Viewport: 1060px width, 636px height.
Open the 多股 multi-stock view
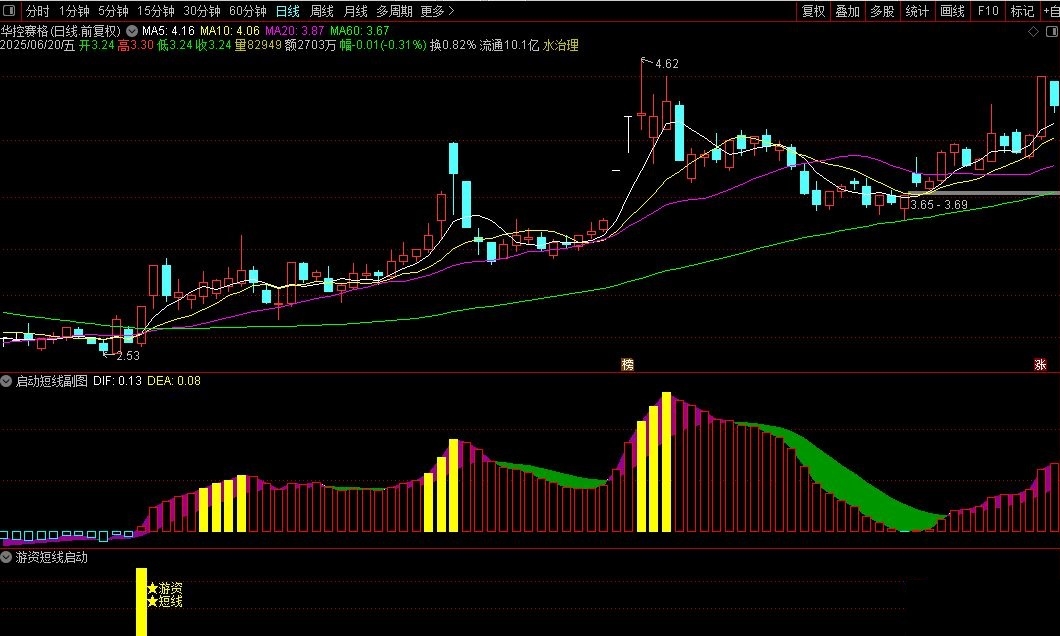tap(882, 11)
